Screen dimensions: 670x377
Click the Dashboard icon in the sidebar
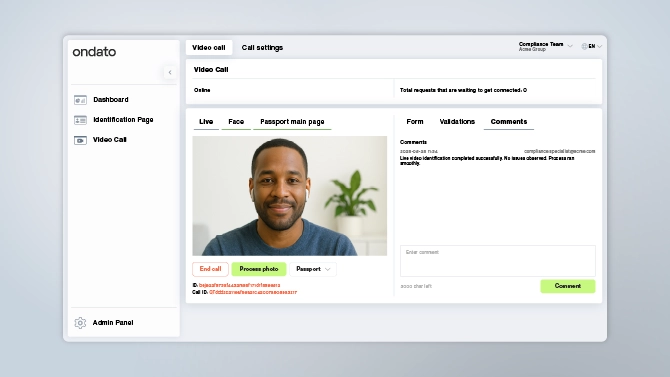(x=80, y=100)
